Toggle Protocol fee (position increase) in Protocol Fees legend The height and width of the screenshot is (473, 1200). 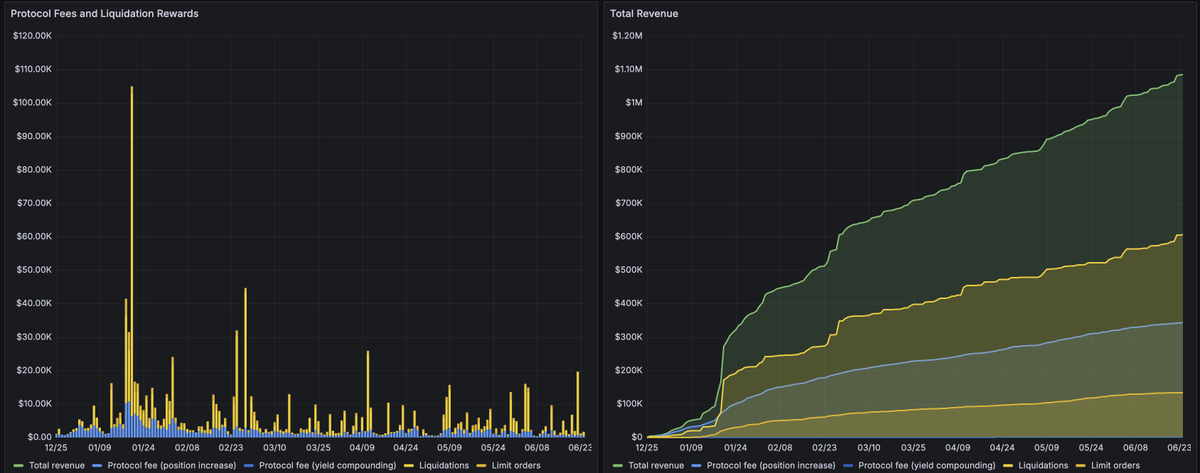pos(170,465)
